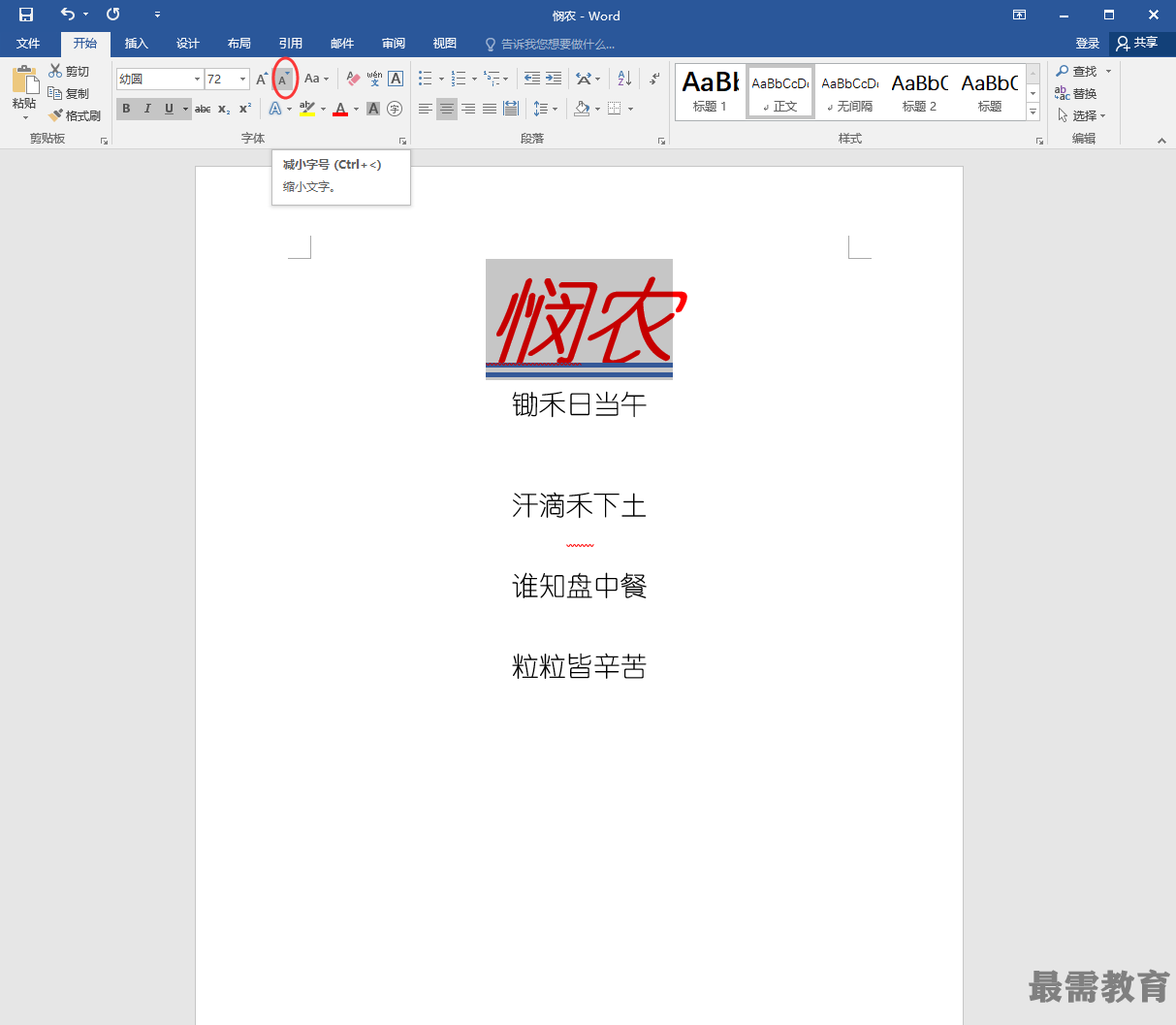Save the document with the floppy disk icon
Viewport: 1176px width, 1025px height.
click(x=26, y=15)
